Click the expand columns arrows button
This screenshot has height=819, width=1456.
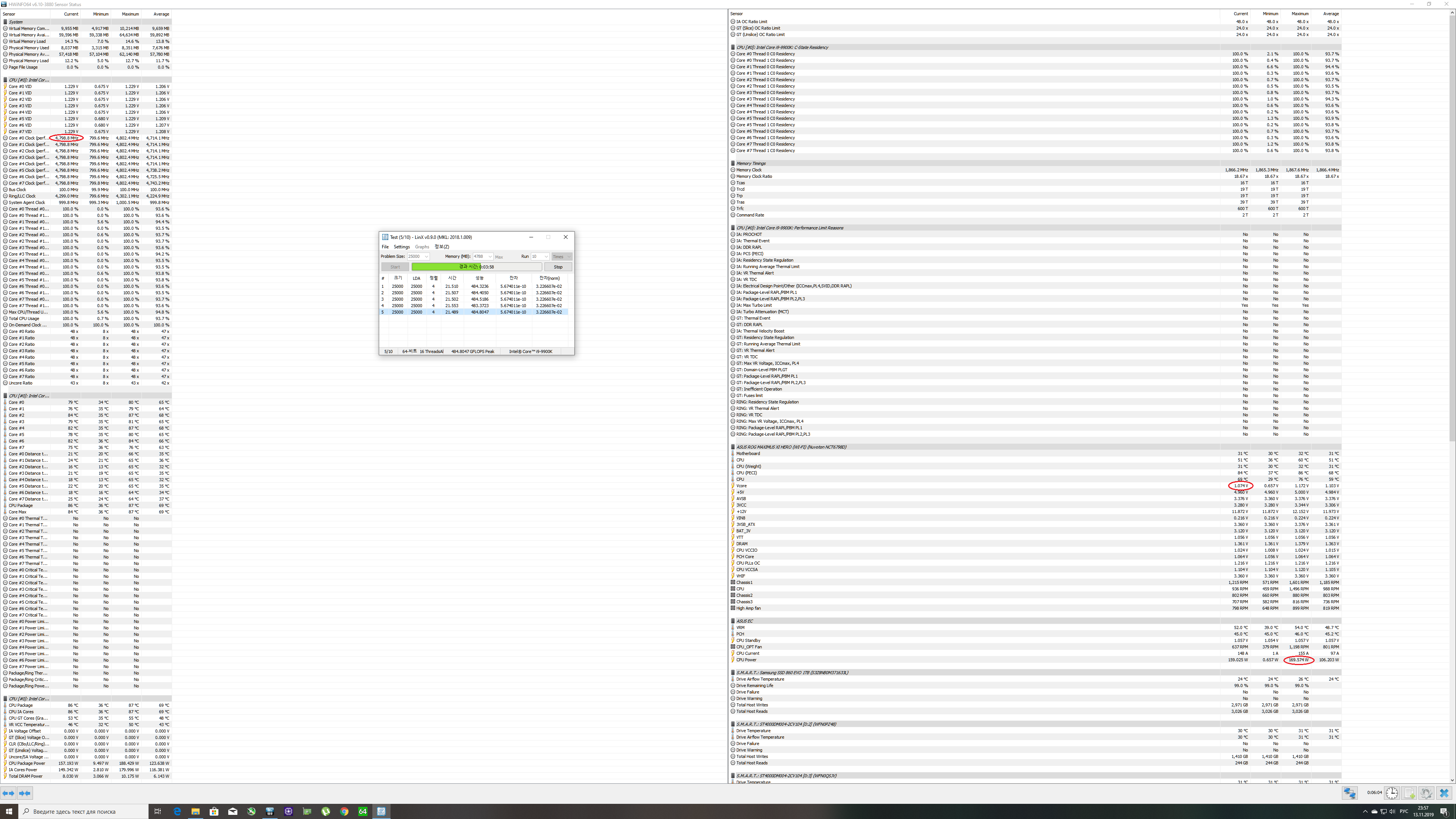8,793
